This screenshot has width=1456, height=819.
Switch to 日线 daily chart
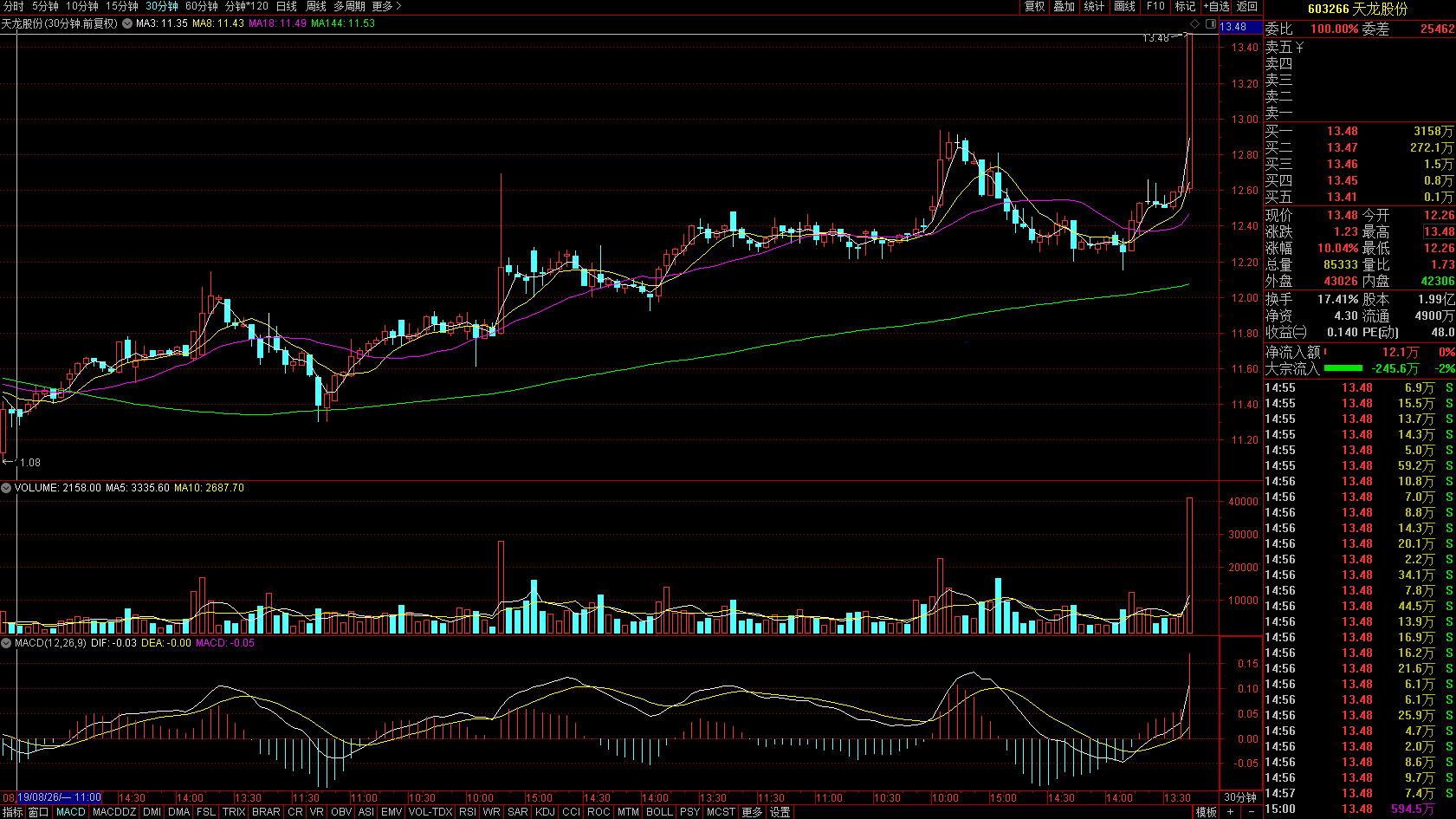[x=287, y=6]
